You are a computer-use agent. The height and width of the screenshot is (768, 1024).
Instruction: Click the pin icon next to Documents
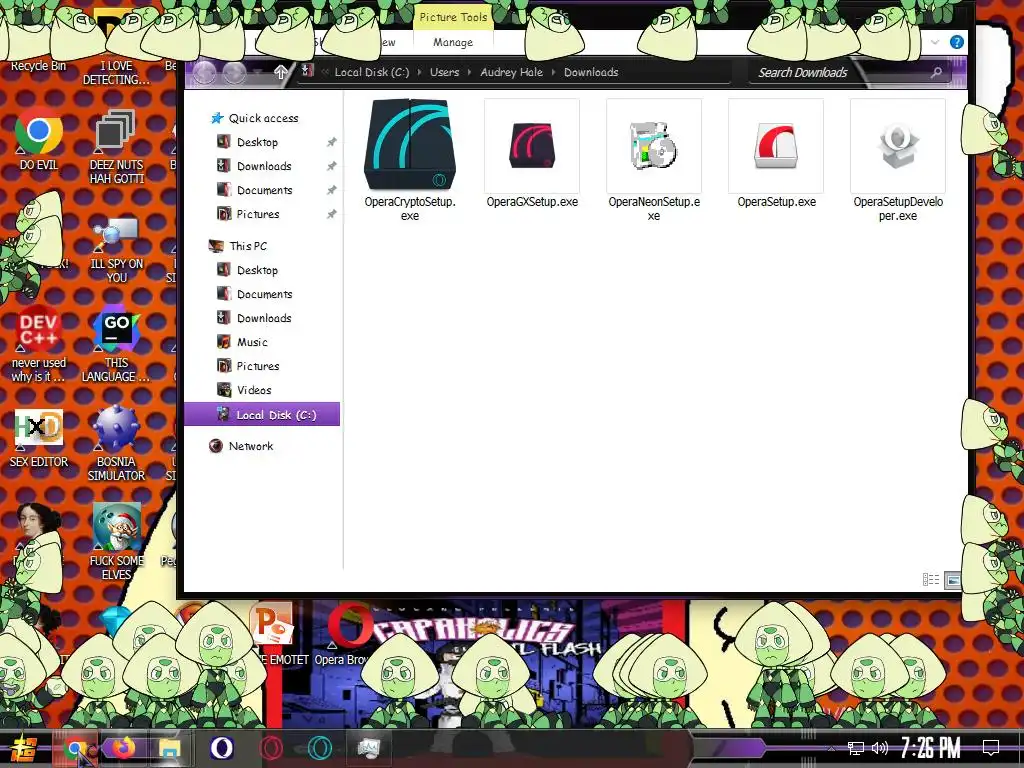tap(332, 190)
